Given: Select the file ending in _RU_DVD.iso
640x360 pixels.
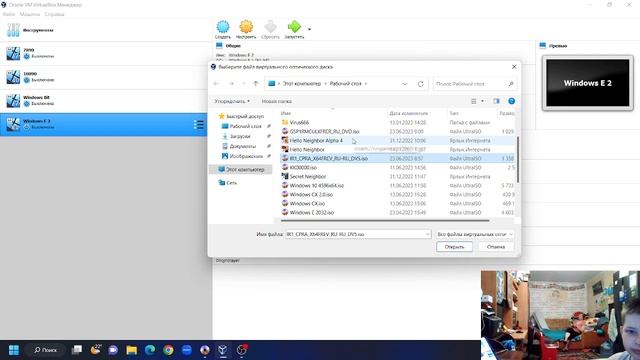Looking at the screenshot, I should coord(321,131).
